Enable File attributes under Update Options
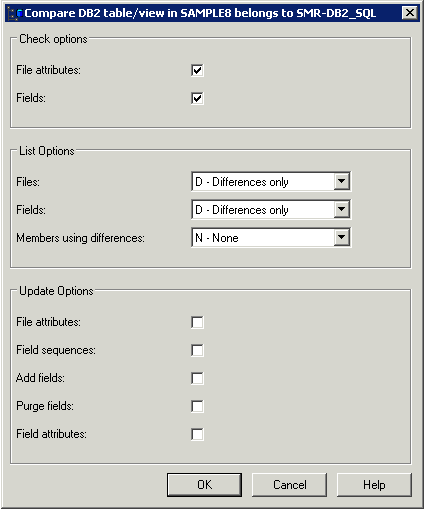This screenshot has width=425, height=509. pyautogui.click(x=197, y=322)
